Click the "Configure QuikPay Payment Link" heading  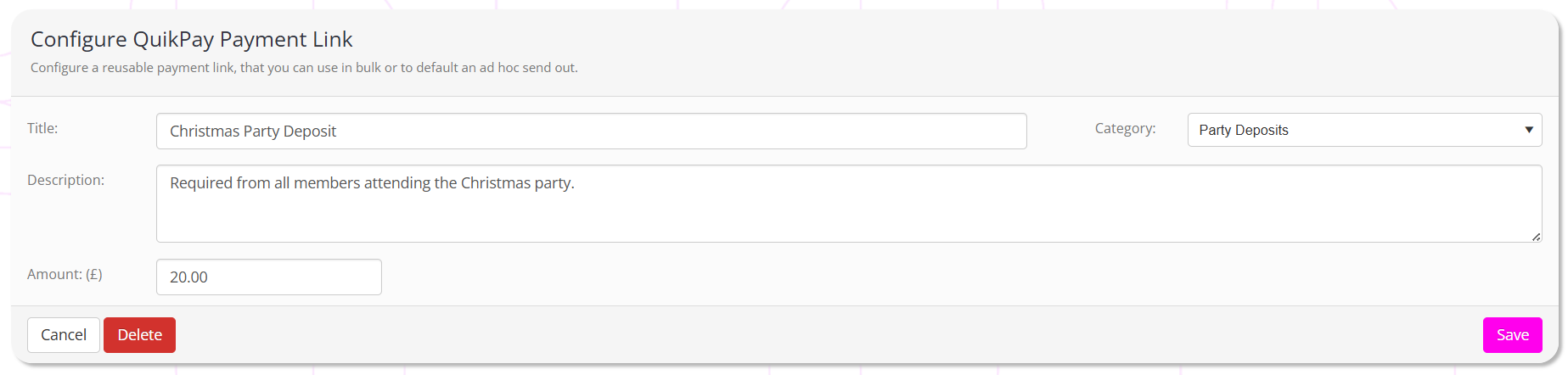click(191, 39)
